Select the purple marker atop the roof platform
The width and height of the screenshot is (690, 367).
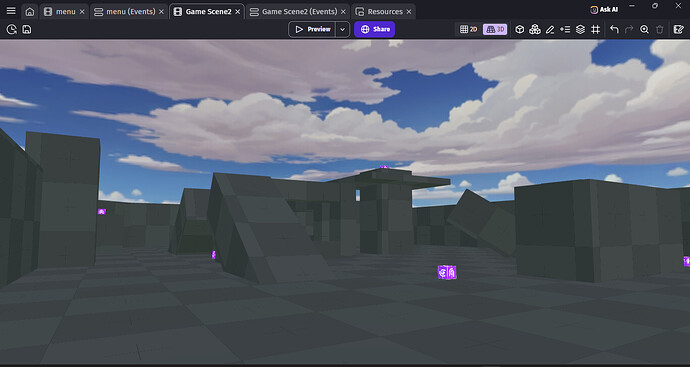(x=384, y=167)
